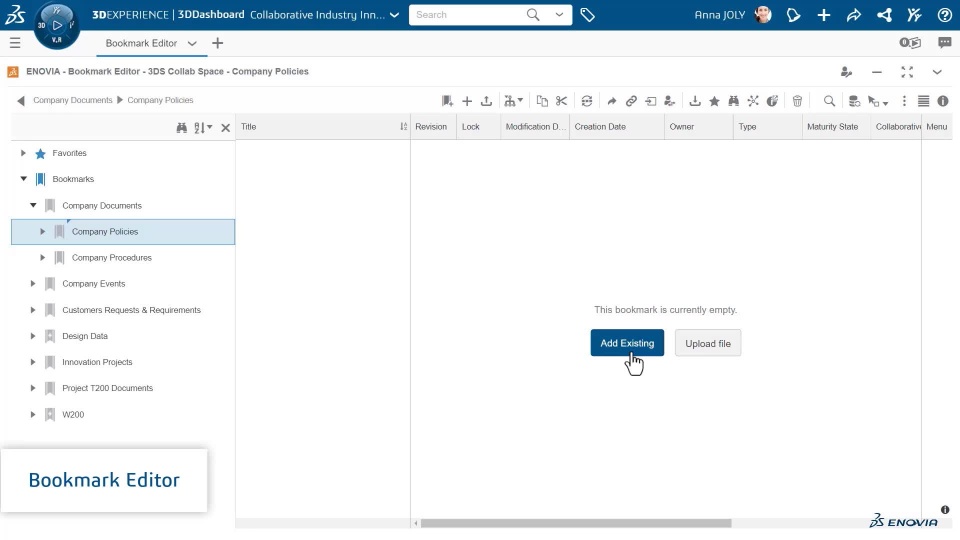Click the back arrow beside breadcrumb

pyautogui.click(x=21, y=100)
